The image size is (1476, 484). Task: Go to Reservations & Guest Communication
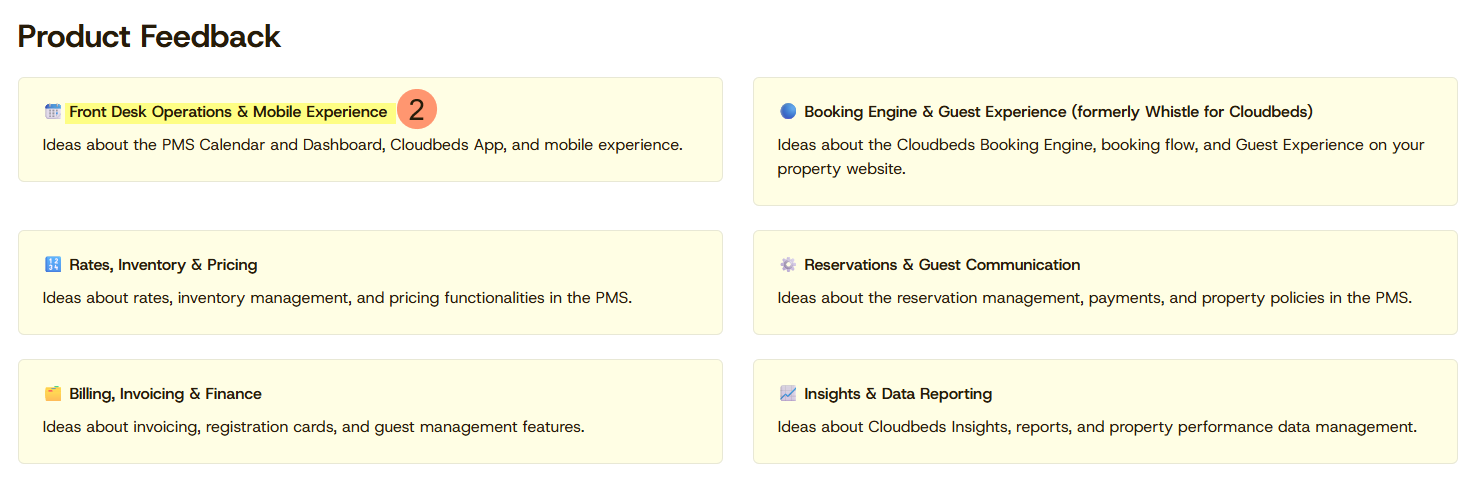[x=942, y=265]
